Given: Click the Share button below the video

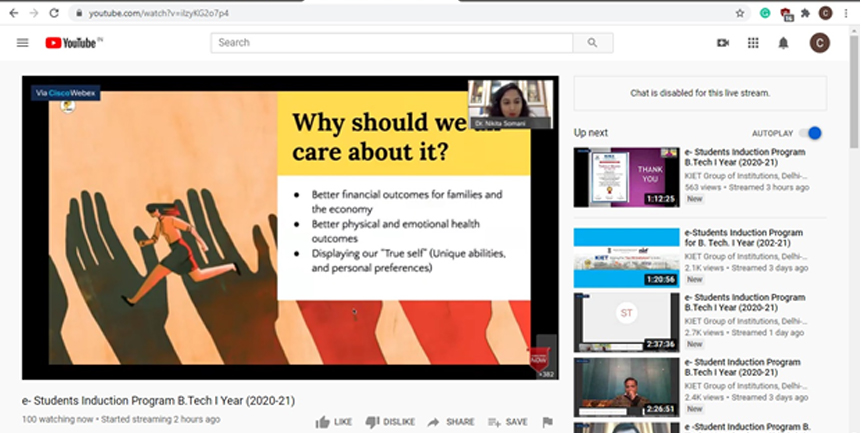Looking at the screenshot, I should (451, 422).
